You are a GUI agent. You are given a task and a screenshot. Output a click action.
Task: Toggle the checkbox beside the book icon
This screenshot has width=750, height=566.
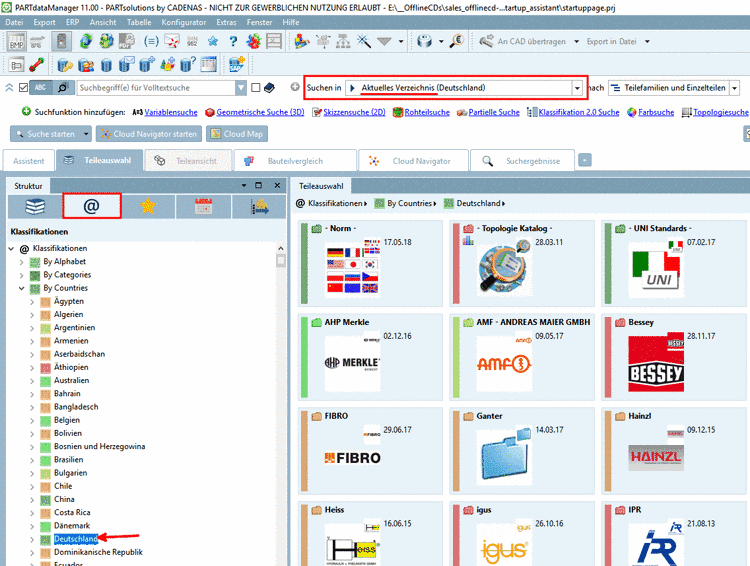click(255, 88)
